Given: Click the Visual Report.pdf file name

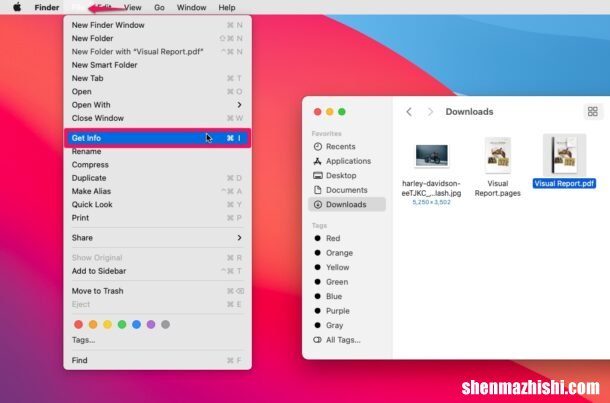Looking at the screenshot, I should pos(564,184).
